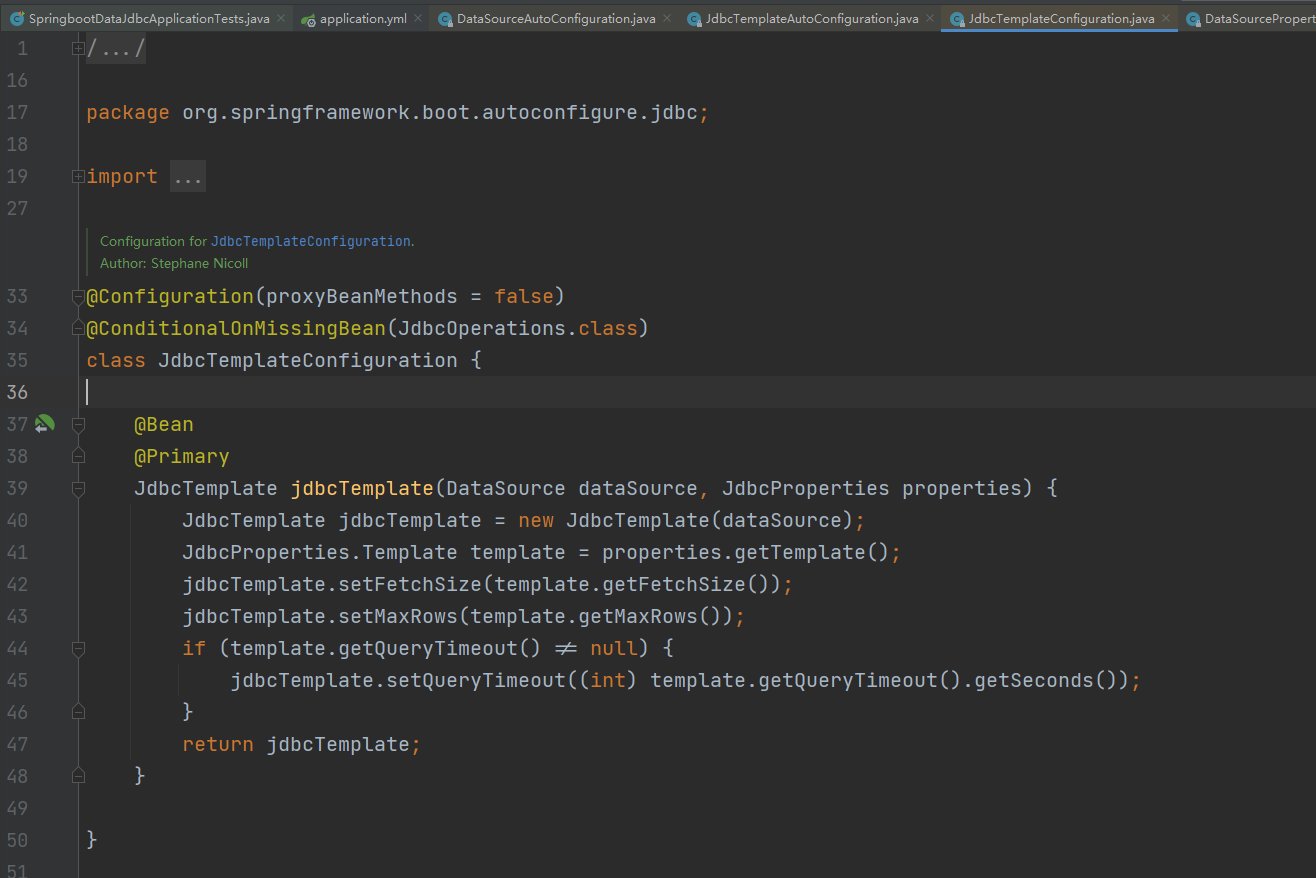Click the 'Author: Stephane Nicoll' doc text

click(174, 263)
